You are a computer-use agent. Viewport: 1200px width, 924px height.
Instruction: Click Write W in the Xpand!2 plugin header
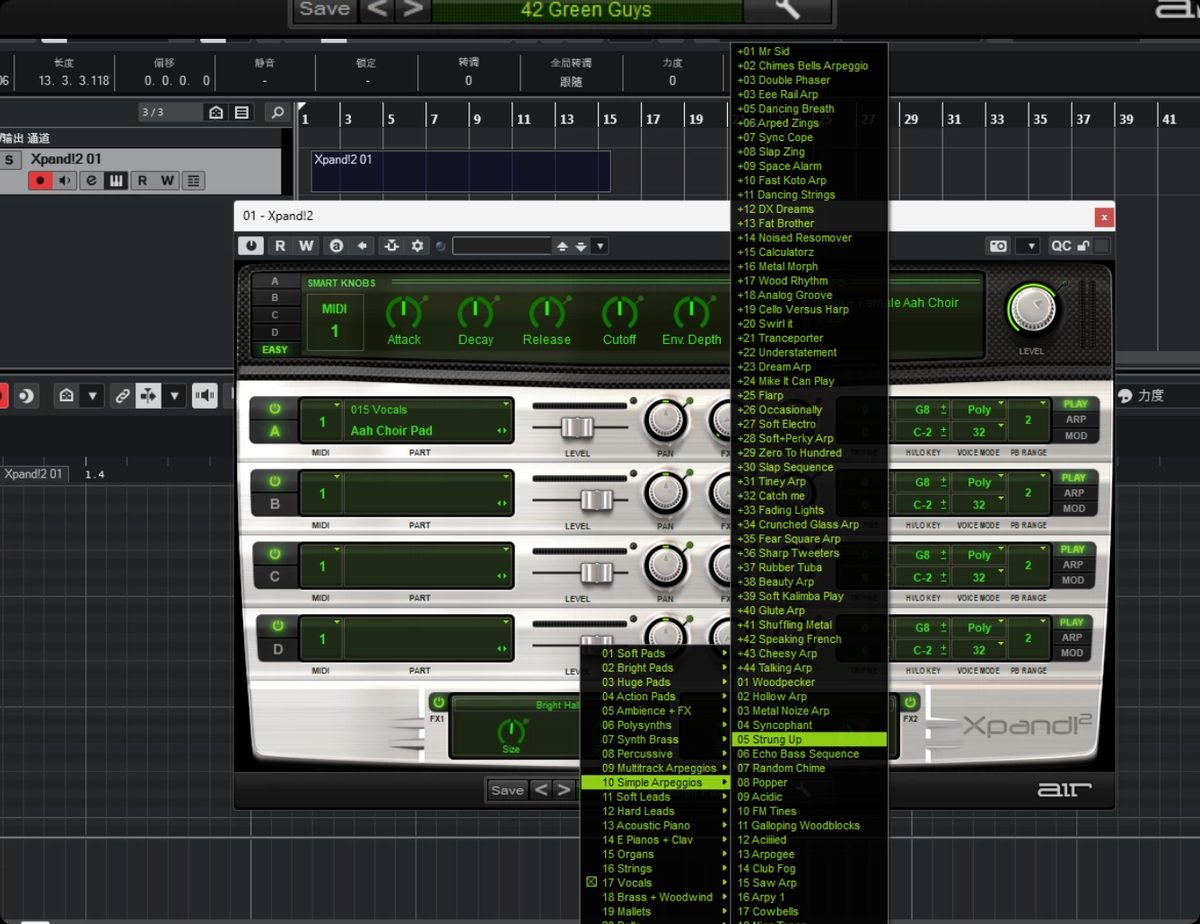(306, 246)
